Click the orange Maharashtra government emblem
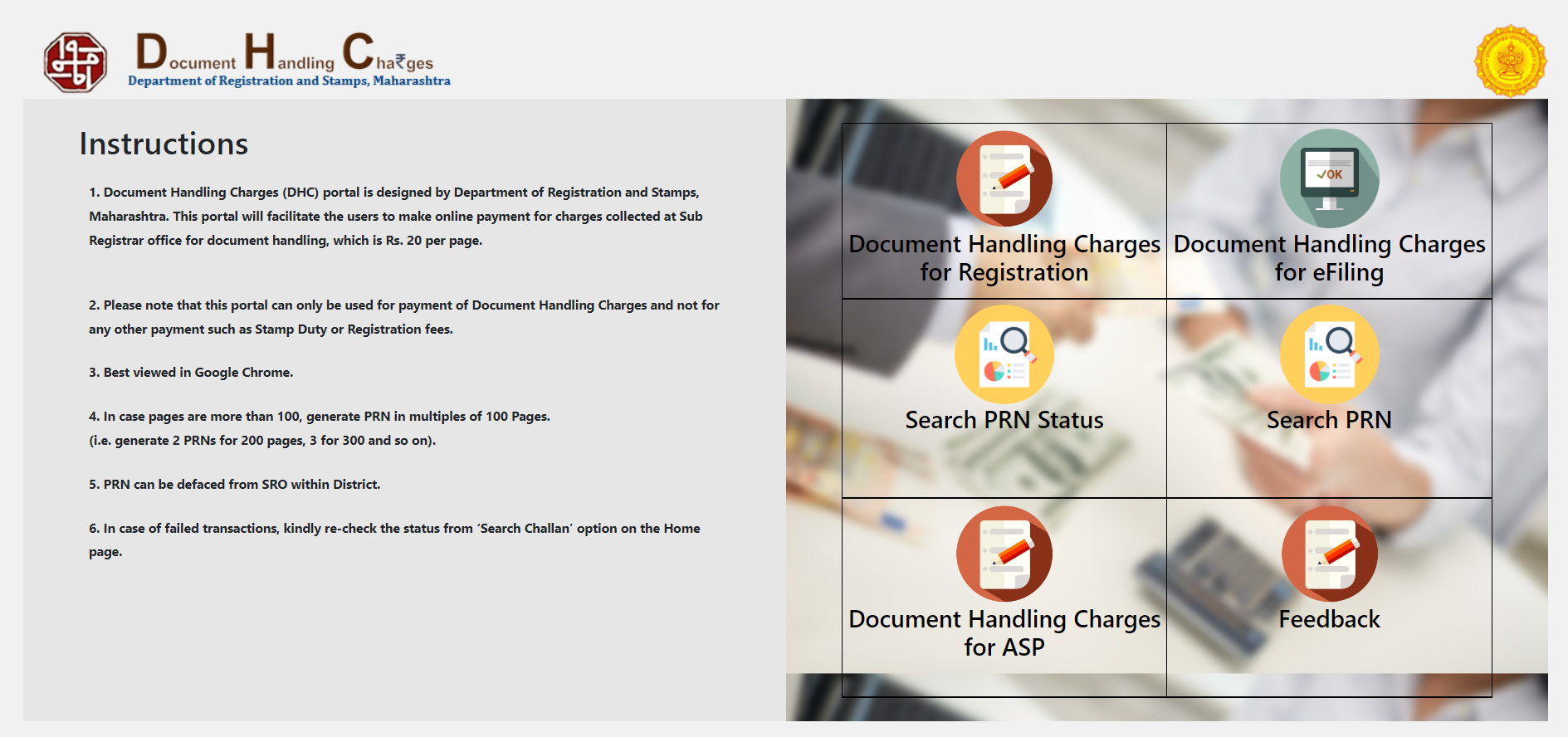The width and height of the screenshot is (1568, 737). pos(1510,61)
